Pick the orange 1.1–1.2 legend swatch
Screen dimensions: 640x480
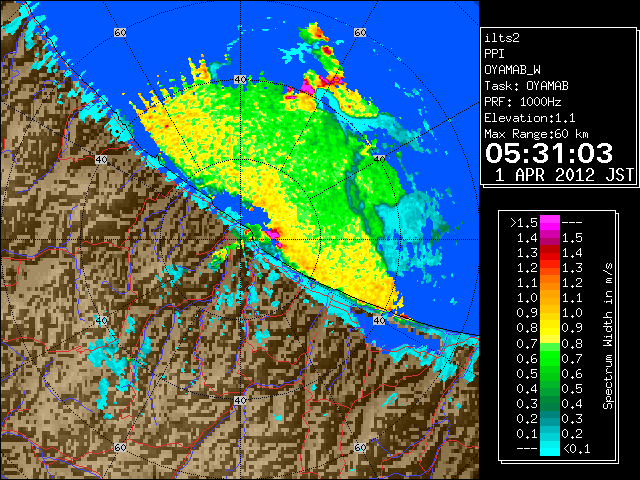point(549,283)
